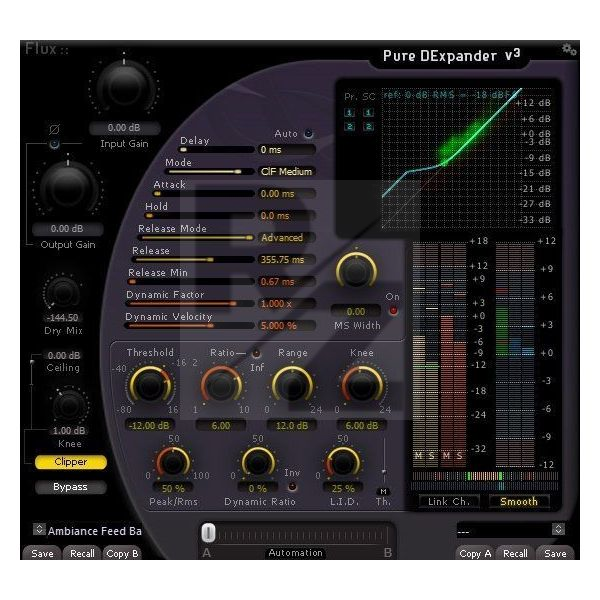Image resolution: width=600 pixels, height=600 pixels.
Task: Open preset A list arrows near Ambiance Feed
Action: click(x=39, y=529)
